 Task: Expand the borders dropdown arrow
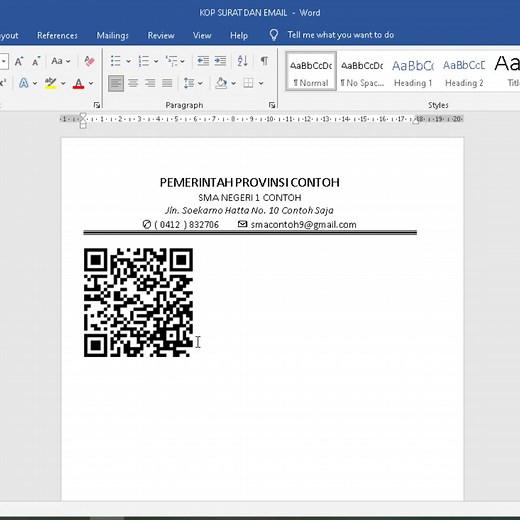(261, 83)
